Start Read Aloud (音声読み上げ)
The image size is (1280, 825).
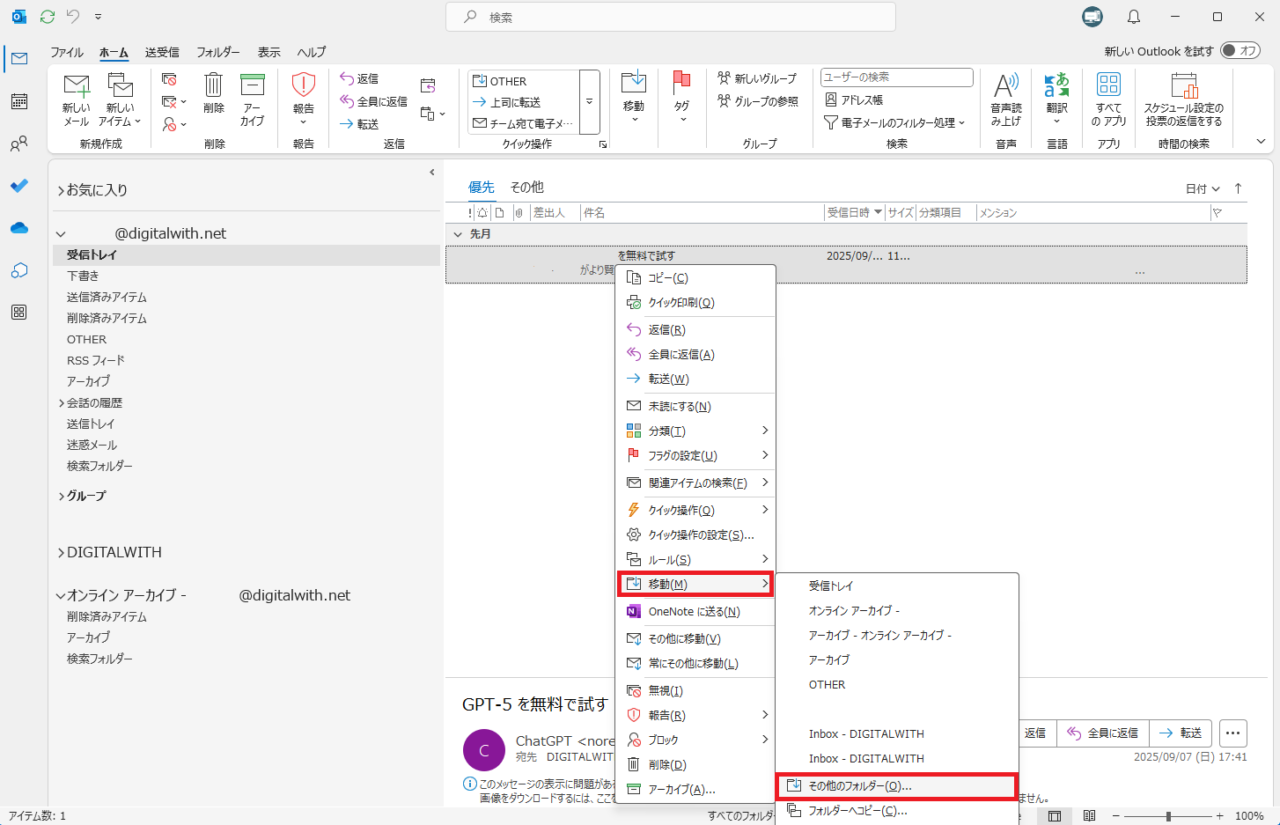1004,97
